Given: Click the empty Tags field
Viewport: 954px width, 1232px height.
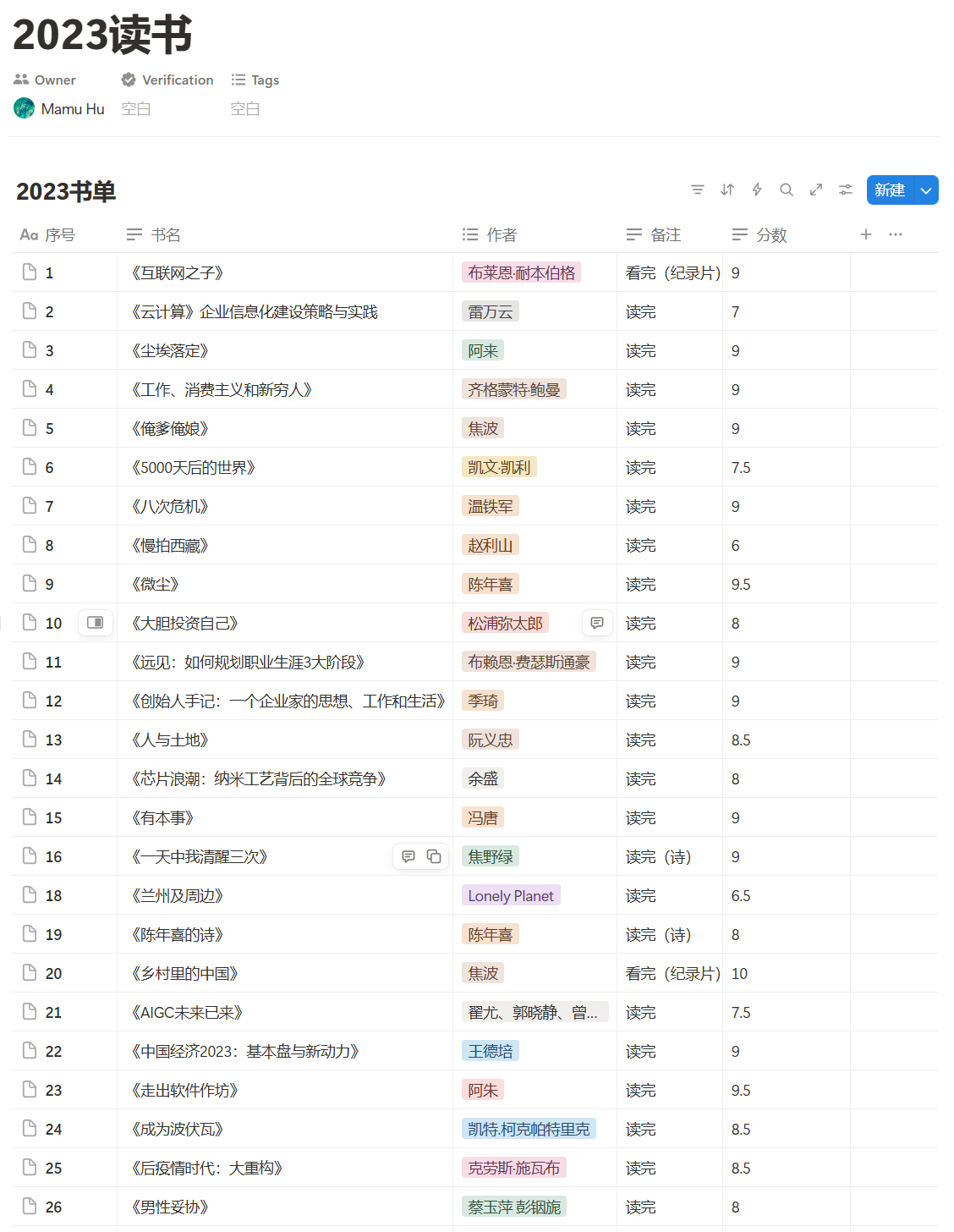Looking at the screenshot, I should click(245, 109).
